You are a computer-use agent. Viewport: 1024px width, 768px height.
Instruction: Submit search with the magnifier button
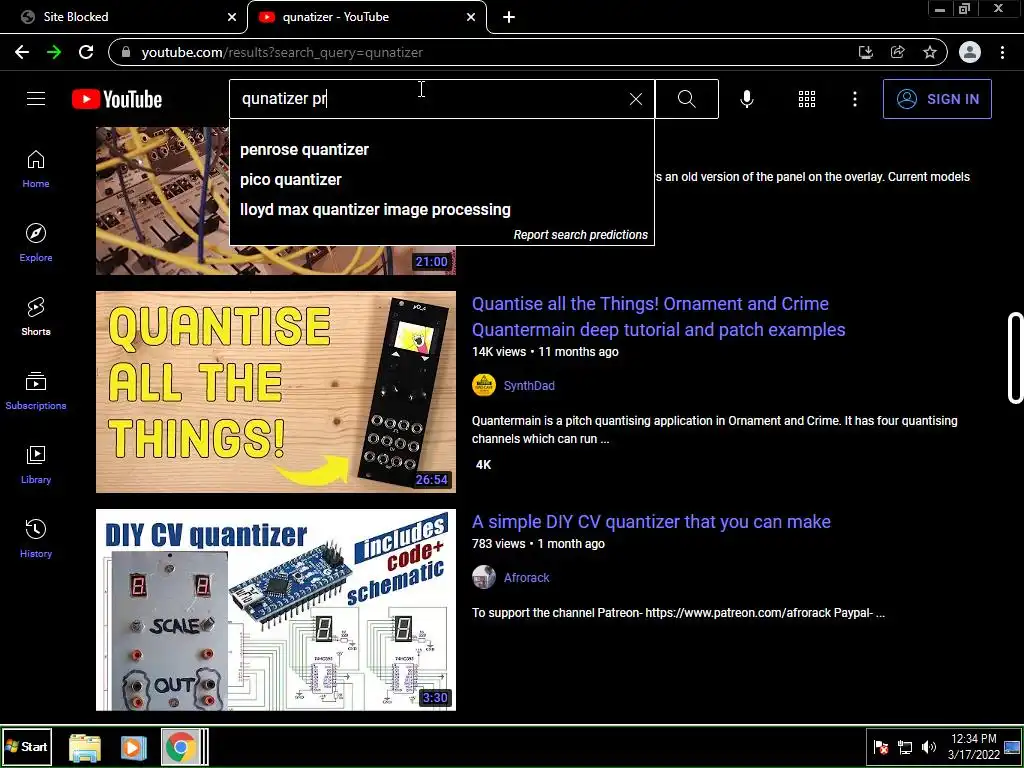686,99
